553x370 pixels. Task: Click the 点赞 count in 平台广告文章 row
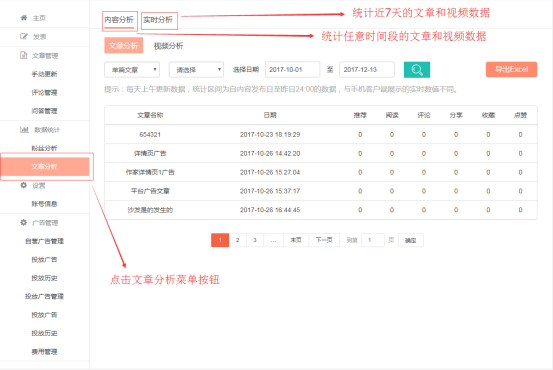[521, 191]
